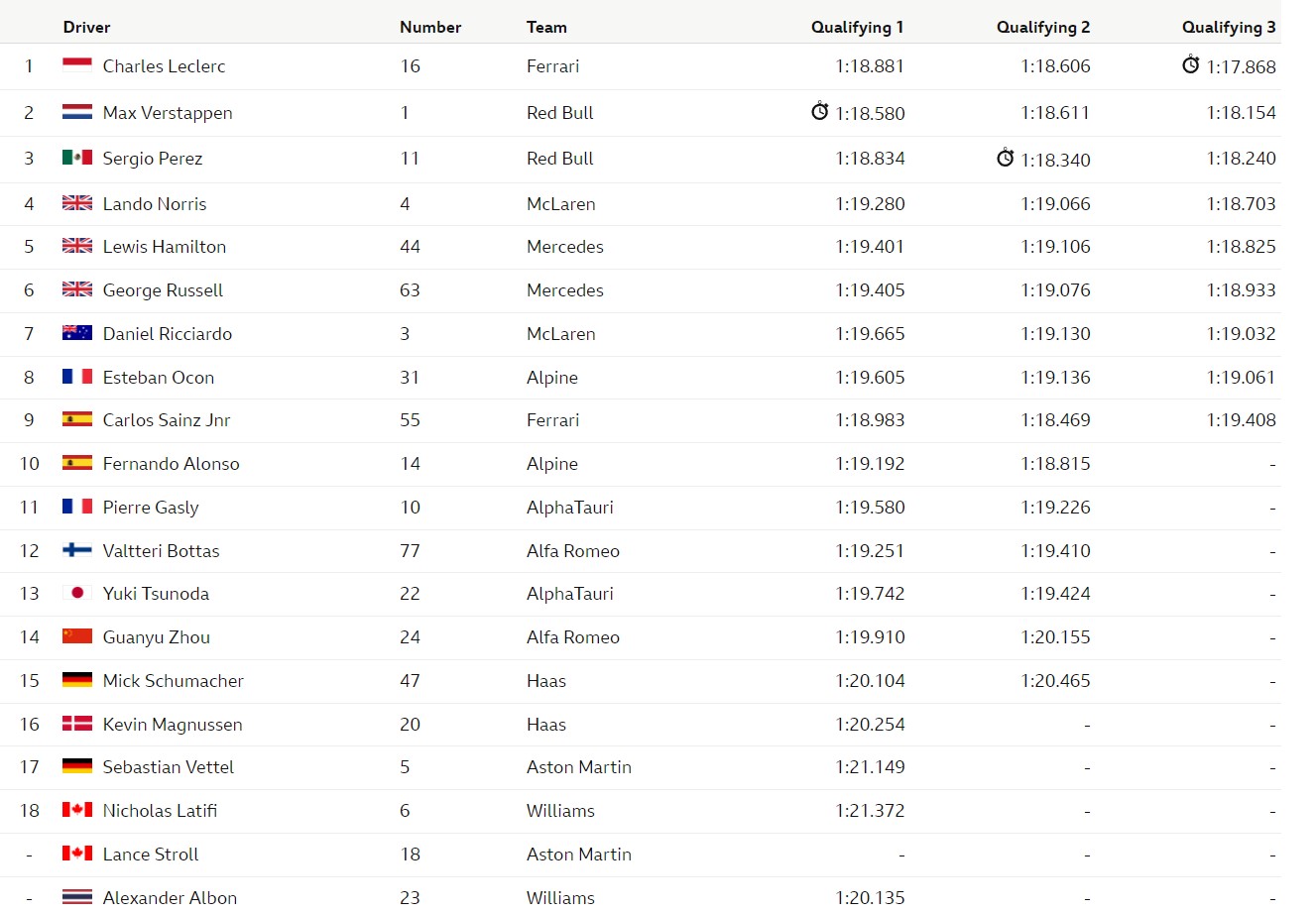1316x913 pixels.
Task: Click Carlos Sainz Jnr's Qualifying 2 time 1:18.469
Action: (1055, 420)
